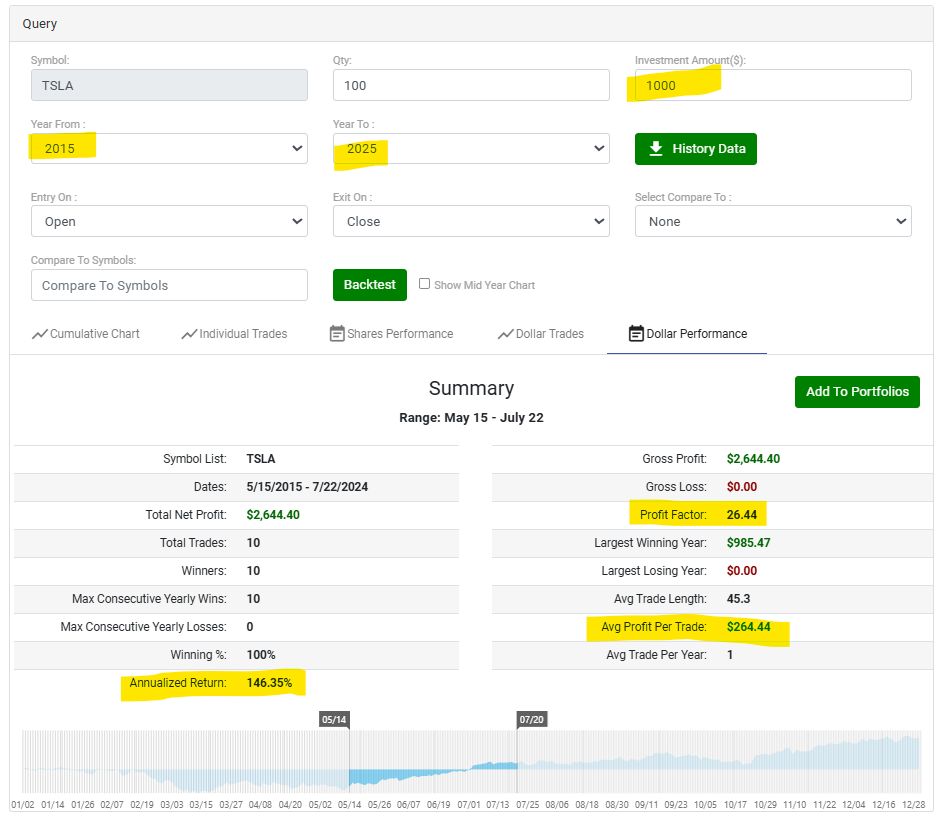948x822 pixels.
Task: Click the seasonal range chart strip
Action: click(471, 762)
